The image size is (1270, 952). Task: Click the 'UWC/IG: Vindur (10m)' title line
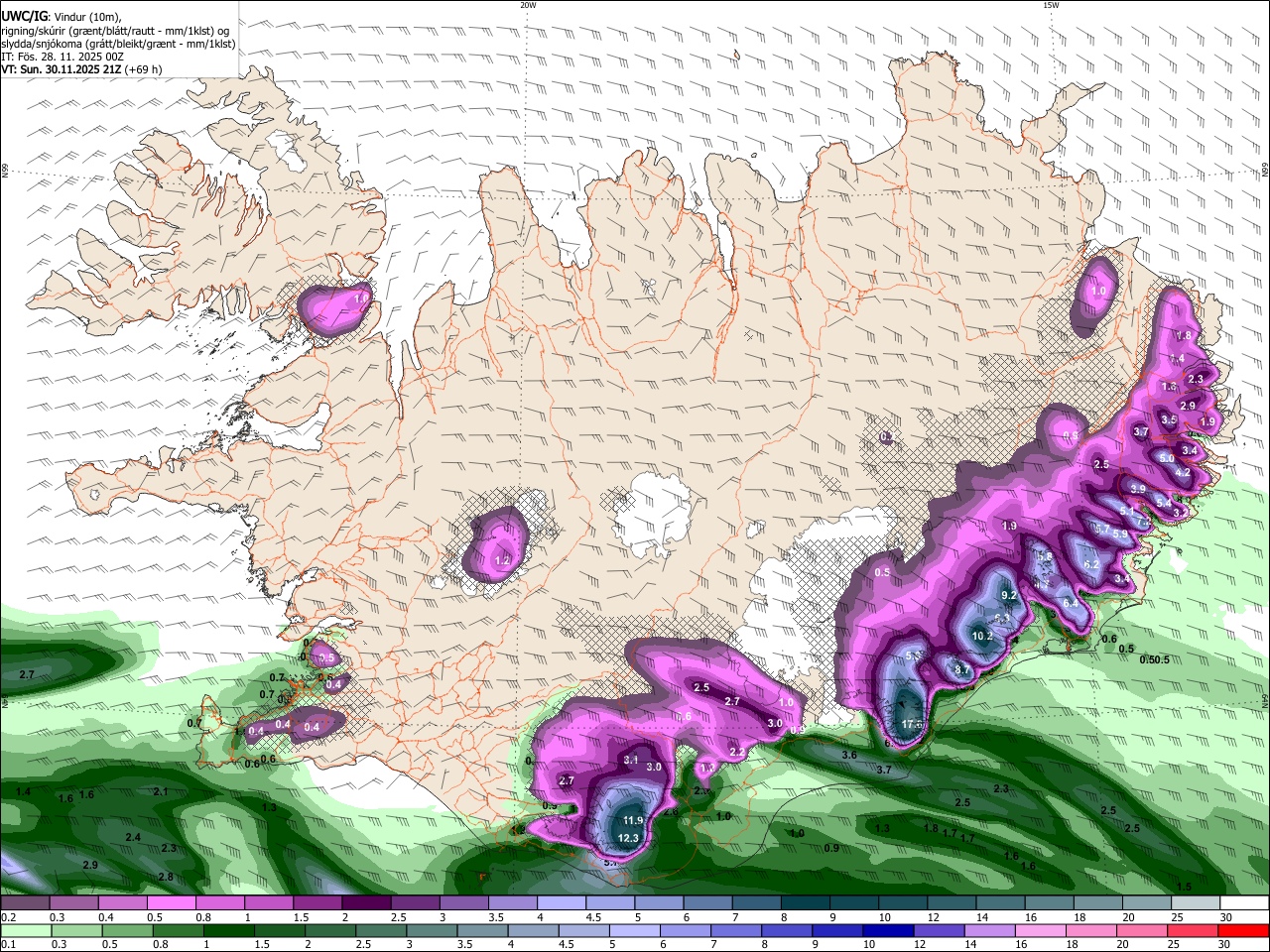pos(62,17)
